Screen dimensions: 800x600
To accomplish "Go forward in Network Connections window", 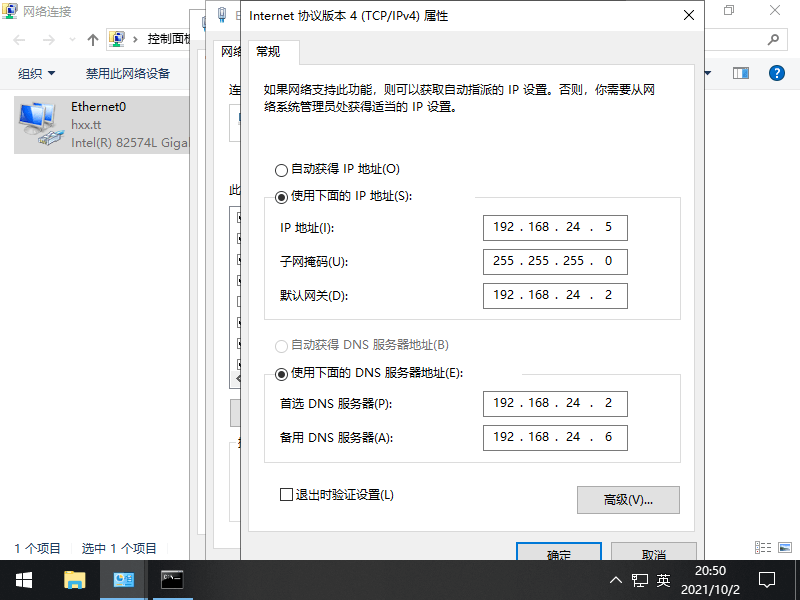I will (x=48, y=40).
